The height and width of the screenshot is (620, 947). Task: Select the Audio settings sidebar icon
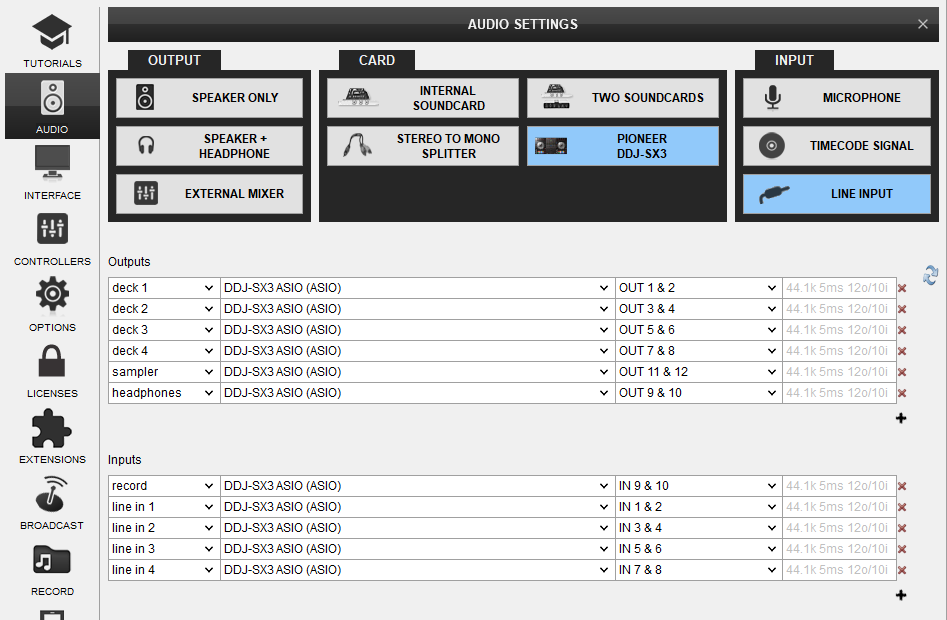(x=52, y=106)
